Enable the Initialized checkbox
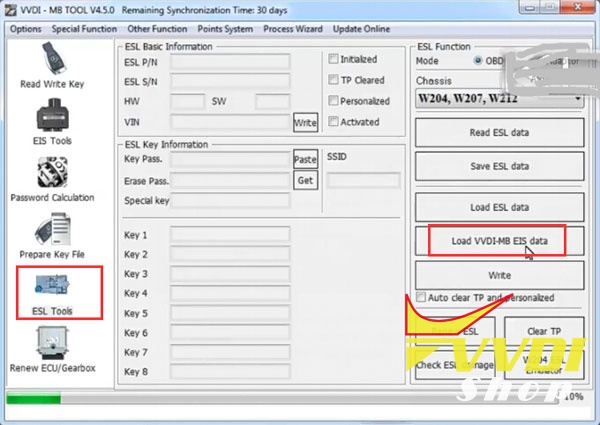Screen dimensions: 600x425 [333, 59]
